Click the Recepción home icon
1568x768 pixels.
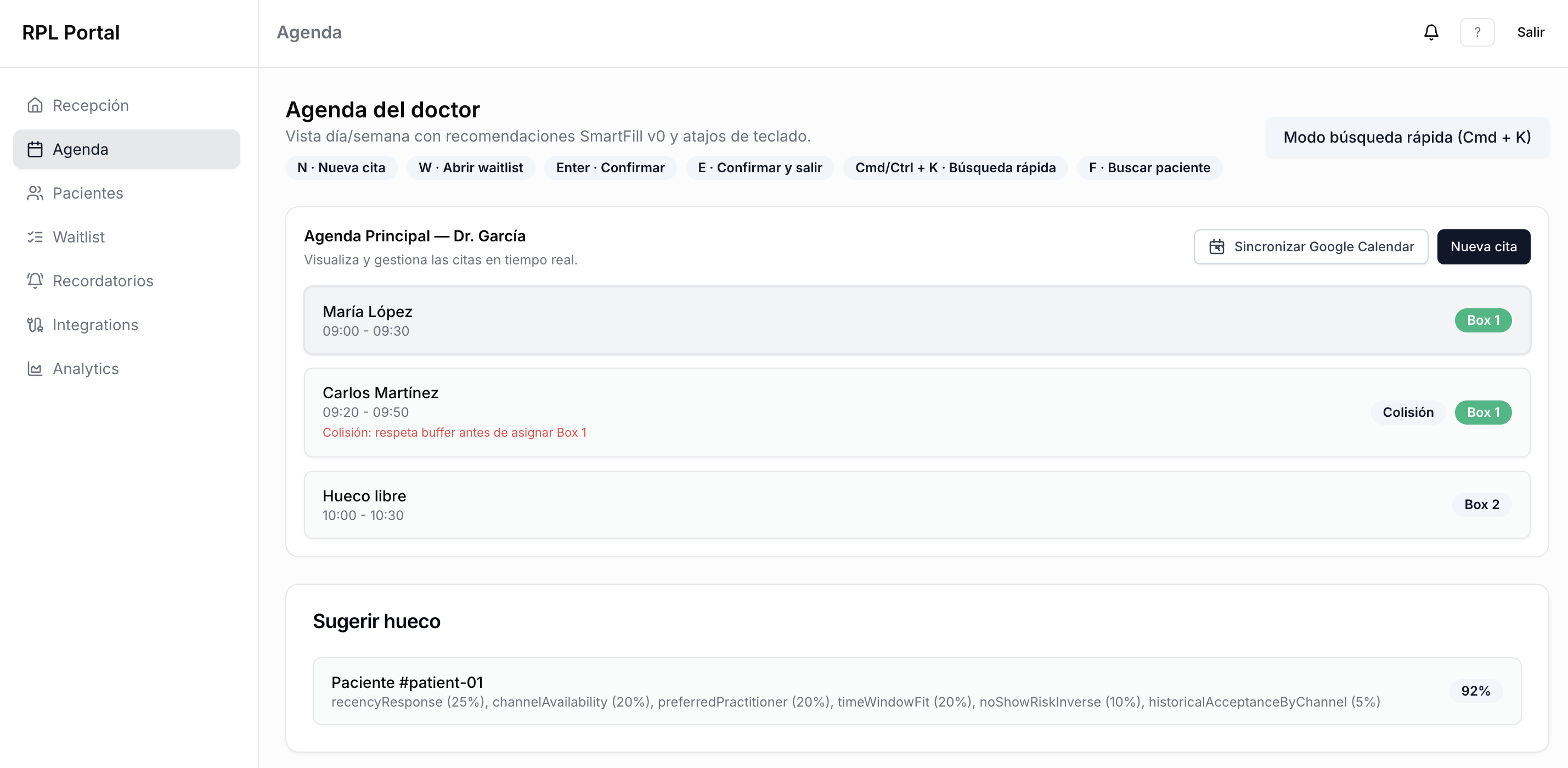35,105
